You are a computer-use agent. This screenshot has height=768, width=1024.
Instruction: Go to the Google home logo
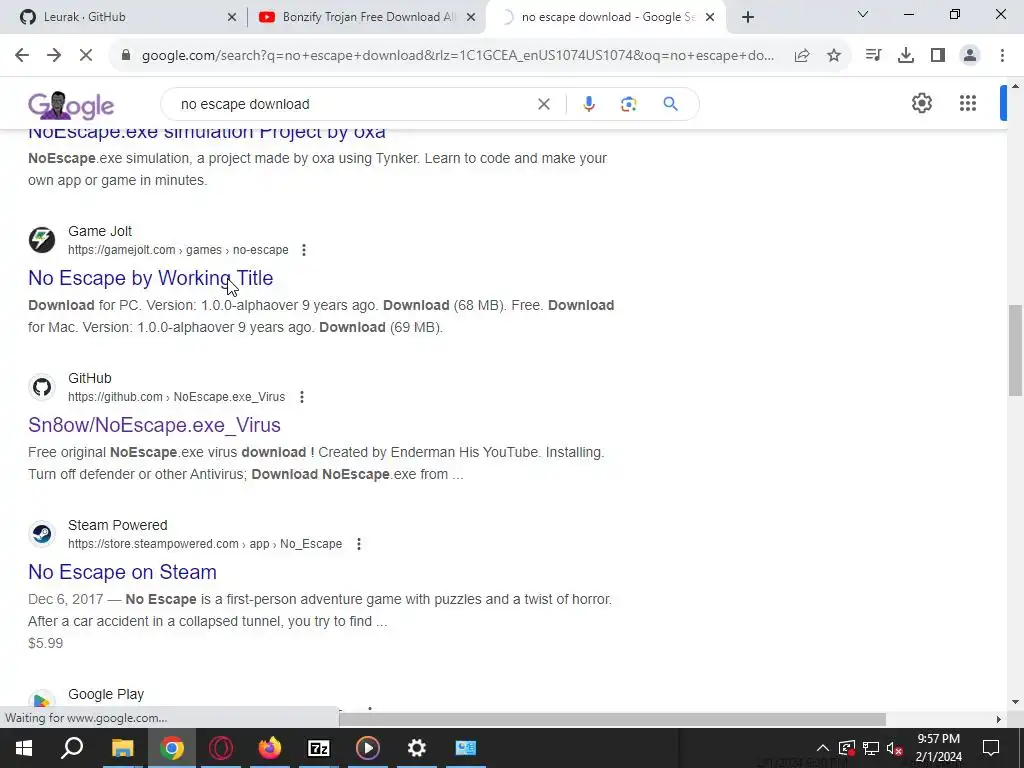[71, 105]
